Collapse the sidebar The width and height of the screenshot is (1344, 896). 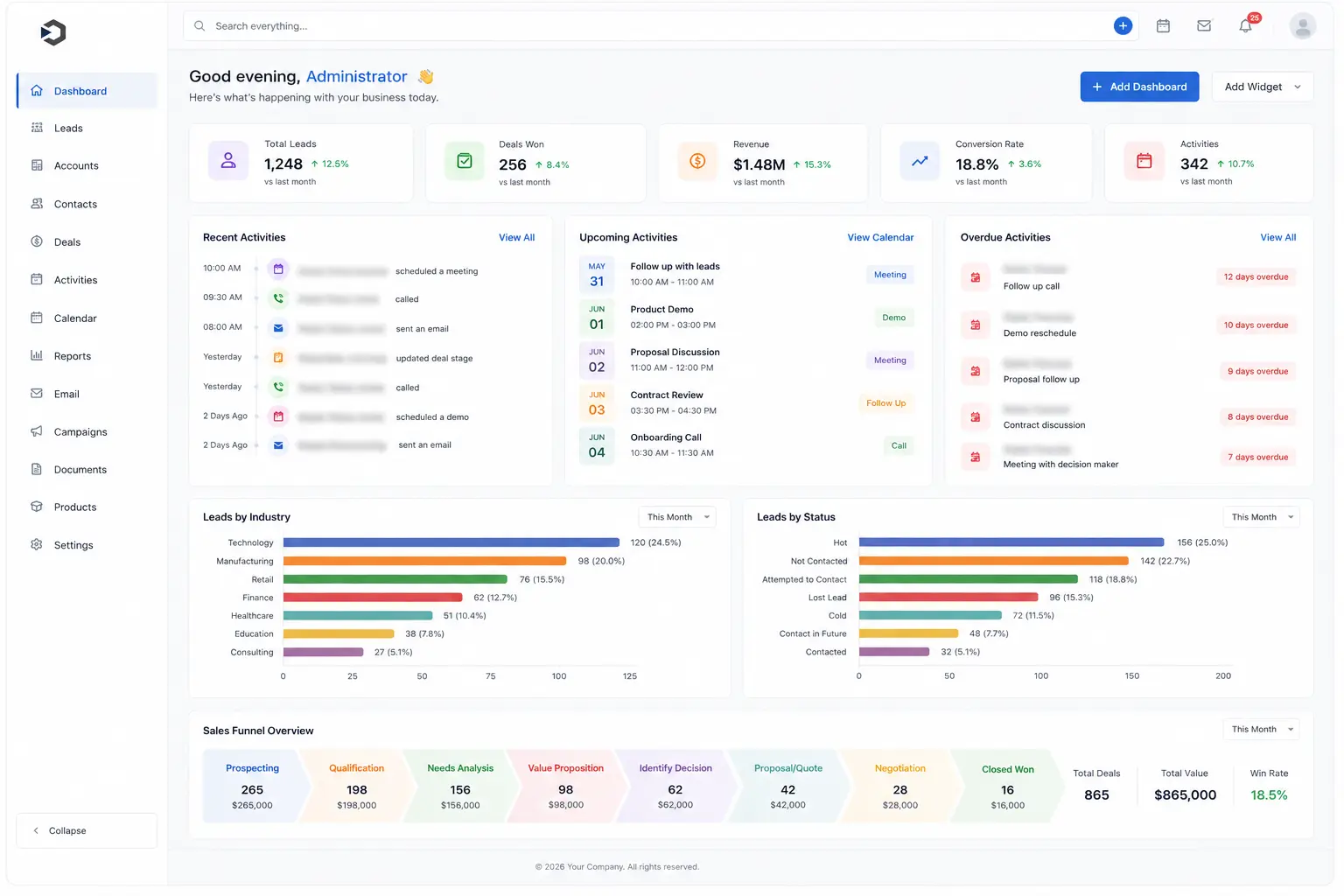click(87, 830)
